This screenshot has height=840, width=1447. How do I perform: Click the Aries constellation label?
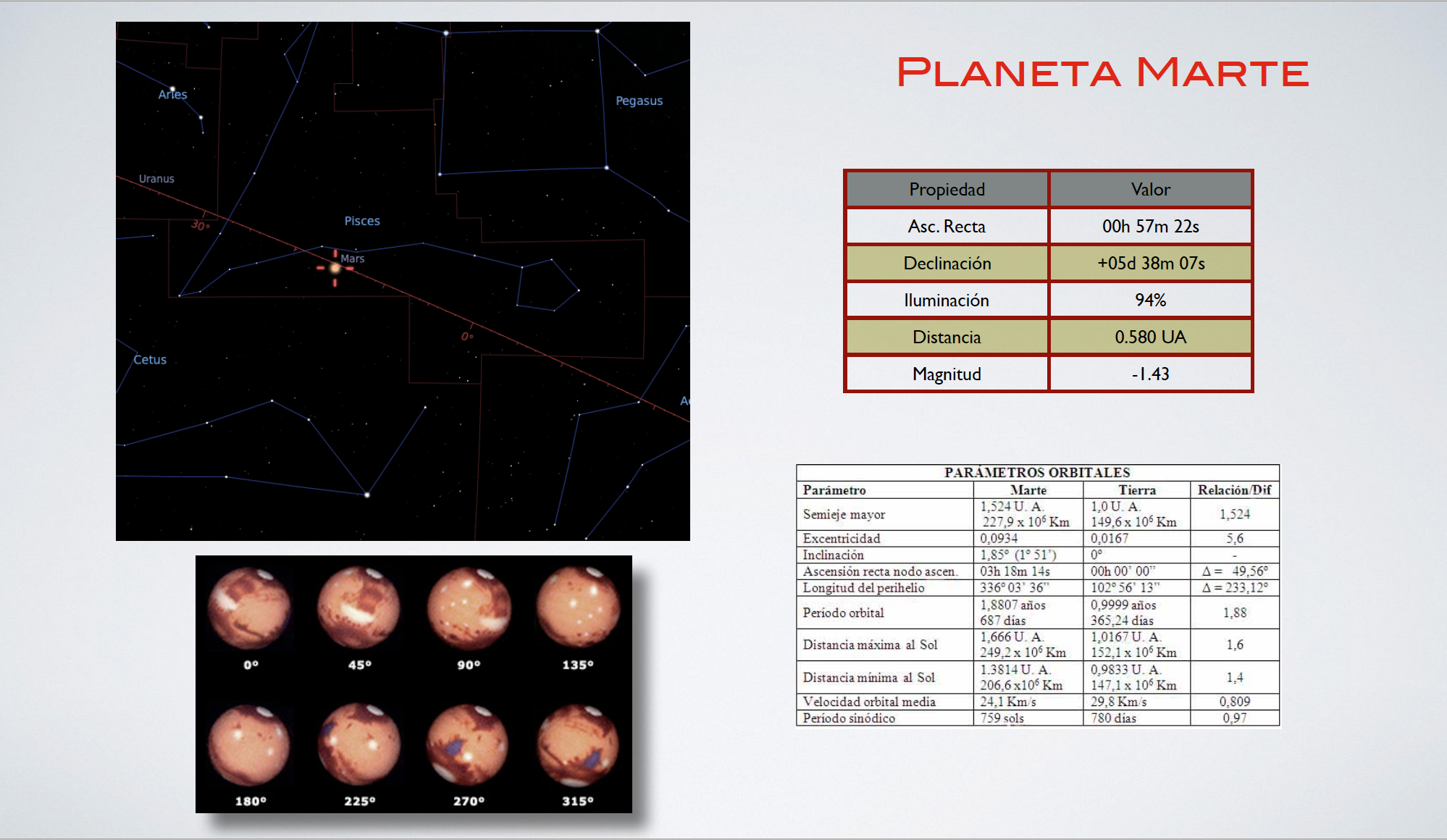172,95
